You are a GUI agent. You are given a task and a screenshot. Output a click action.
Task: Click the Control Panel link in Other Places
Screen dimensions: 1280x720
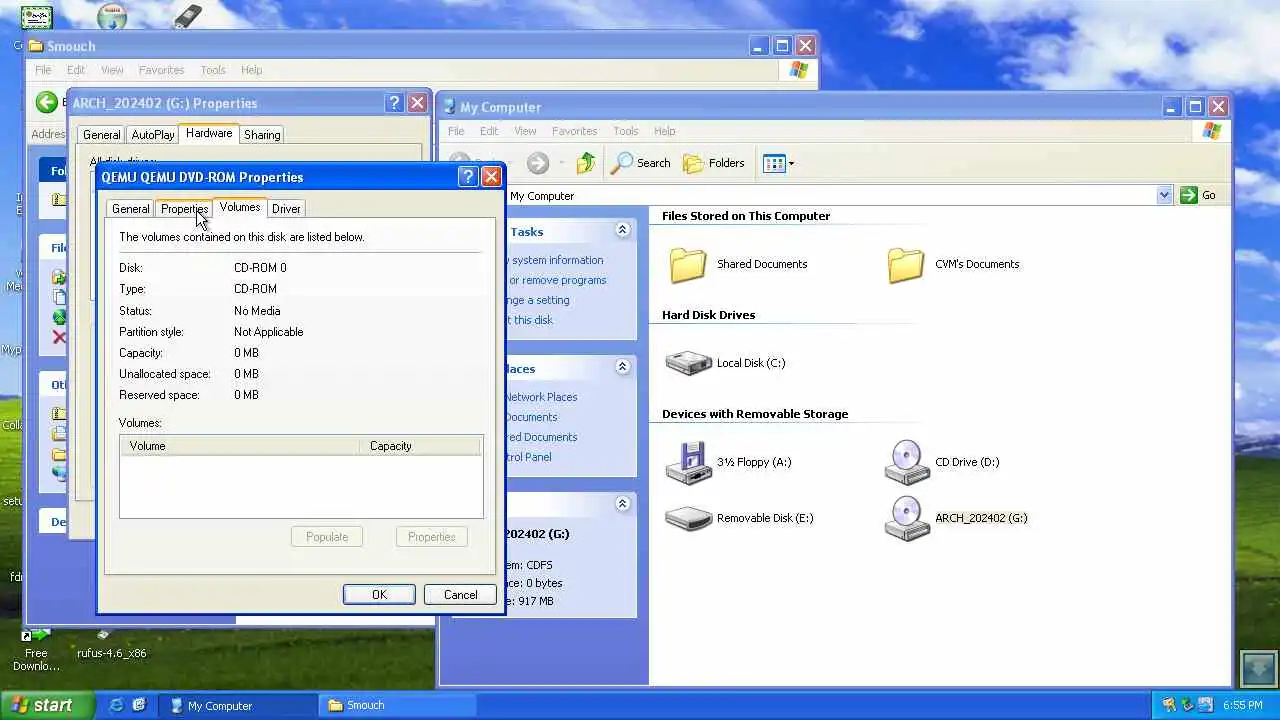[527, 457]
